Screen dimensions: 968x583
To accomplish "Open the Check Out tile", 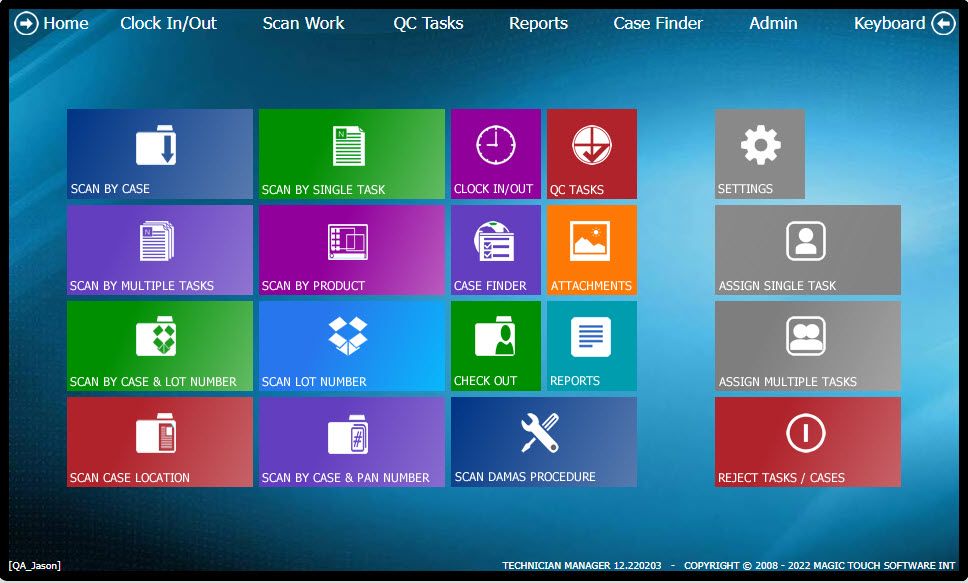I will pyautogui.click(x=495, y=346).
